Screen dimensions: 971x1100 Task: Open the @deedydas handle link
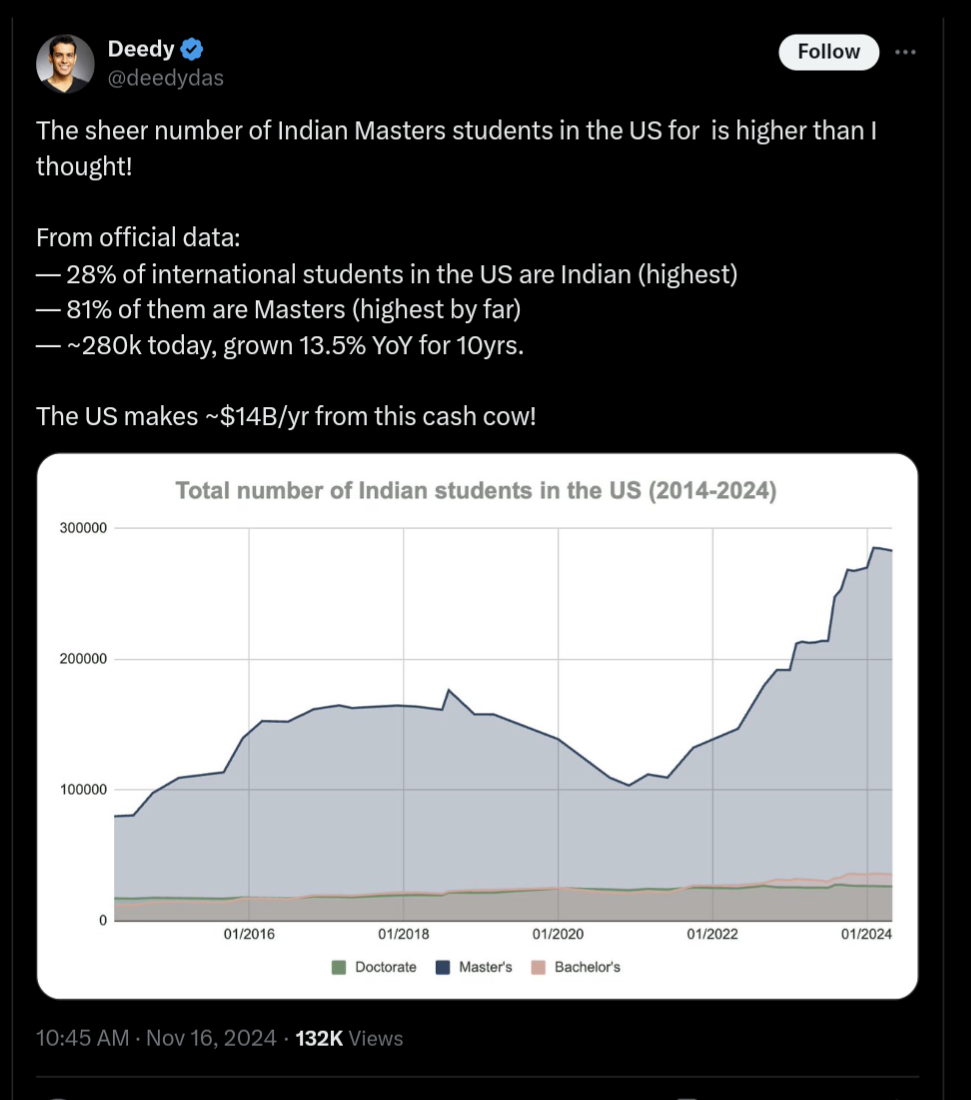click(x=166, y=78)
